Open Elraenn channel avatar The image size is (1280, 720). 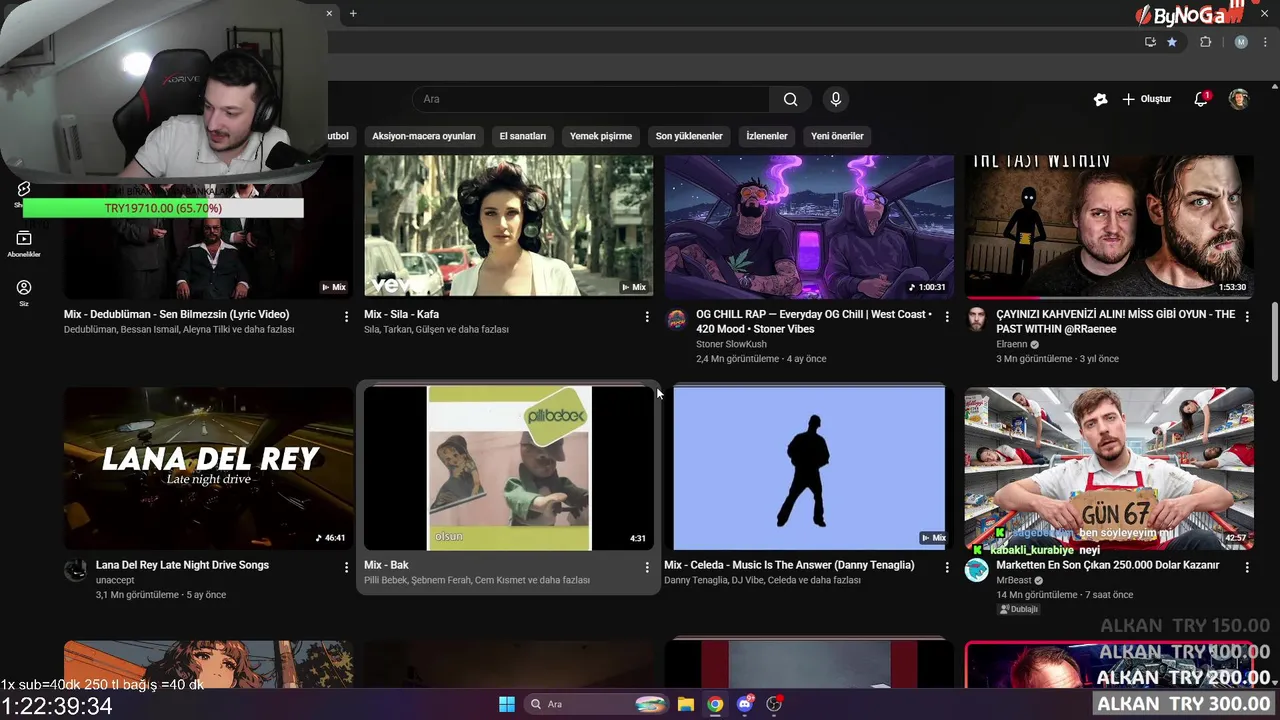(x=977, y=320)
